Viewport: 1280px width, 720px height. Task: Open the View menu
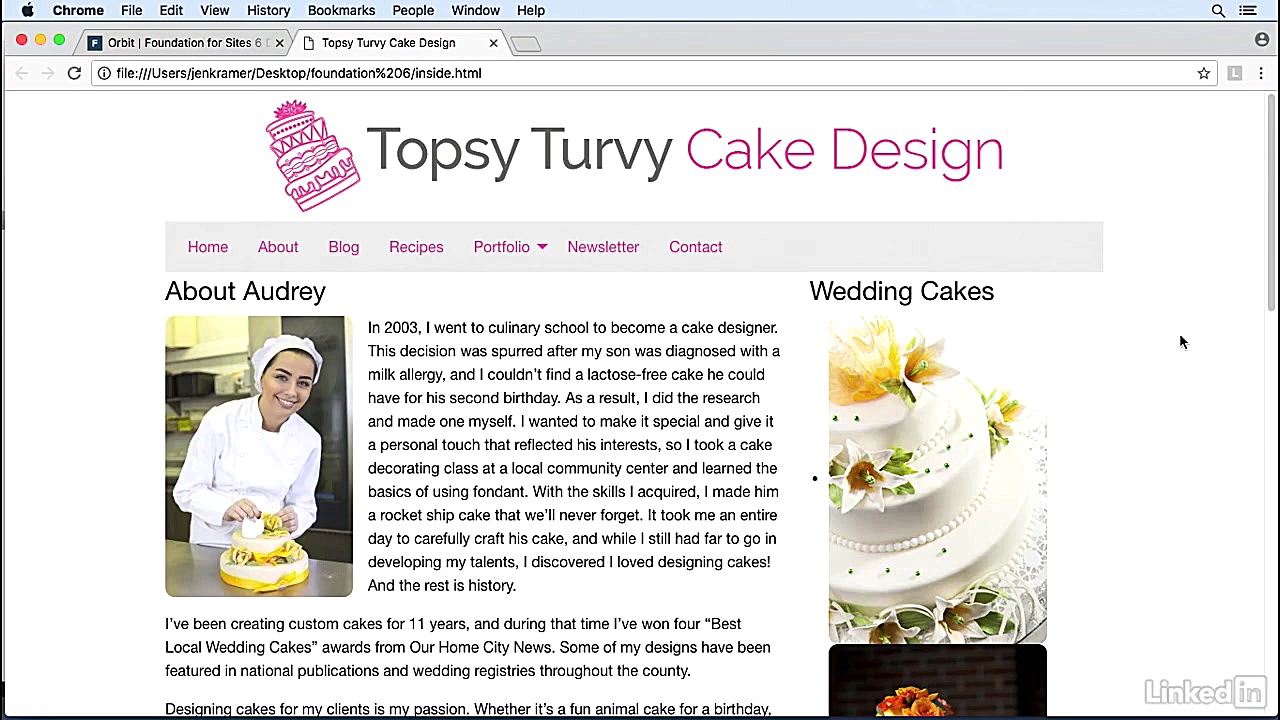pos(215,10)
